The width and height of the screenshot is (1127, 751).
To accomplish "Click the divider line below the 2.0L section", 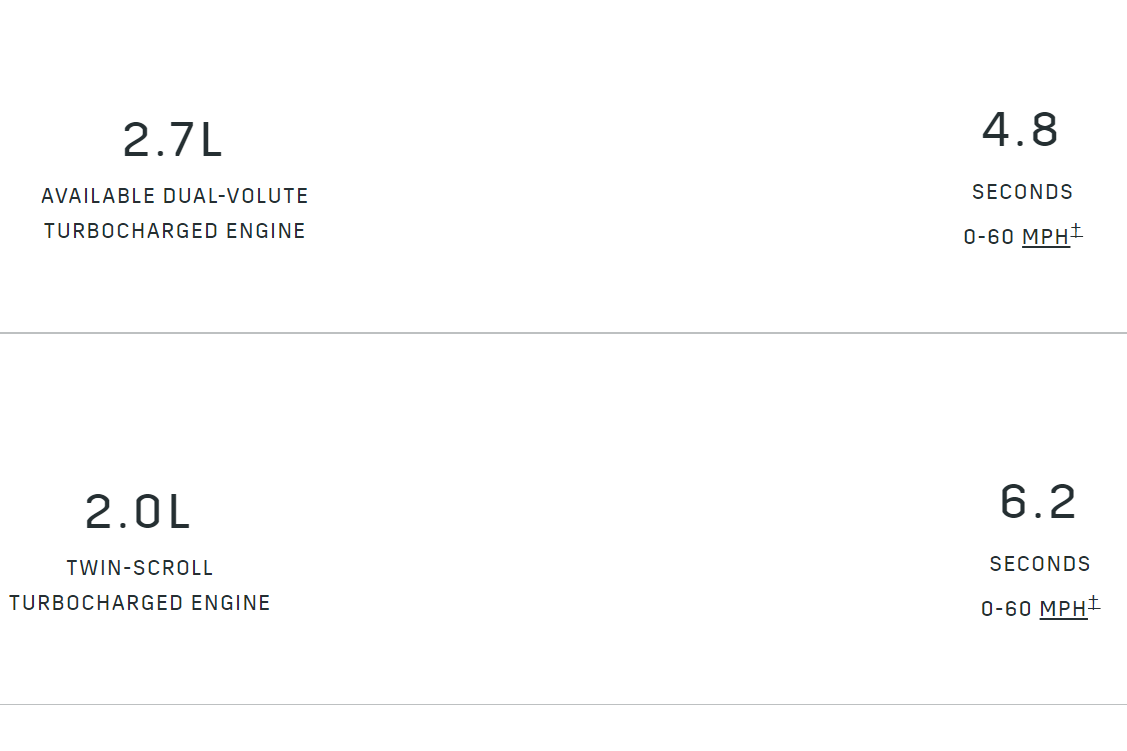I will point(563,705).
